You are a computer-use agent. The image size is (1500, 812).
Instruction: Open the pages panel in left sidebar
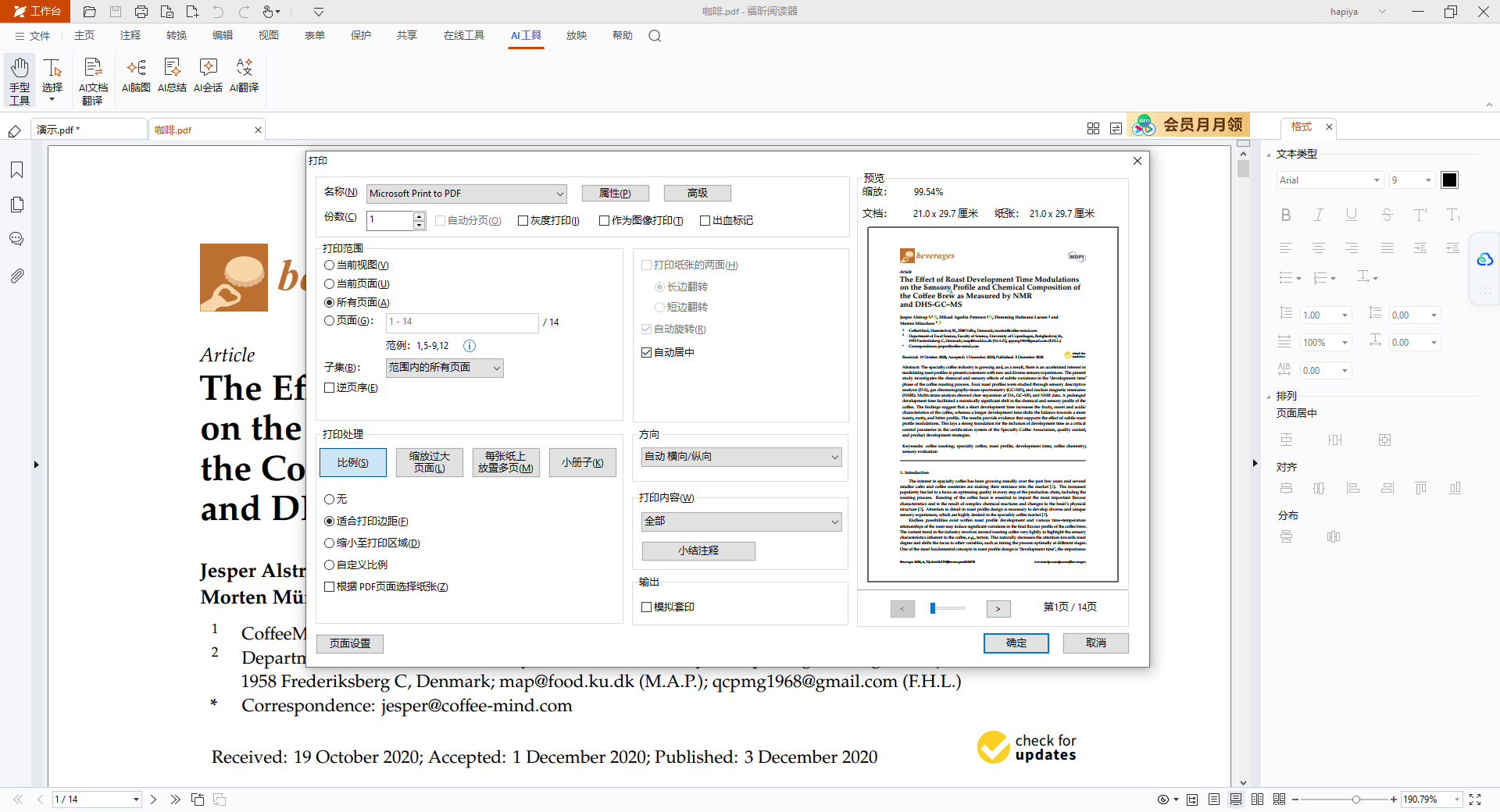[16, 205]
